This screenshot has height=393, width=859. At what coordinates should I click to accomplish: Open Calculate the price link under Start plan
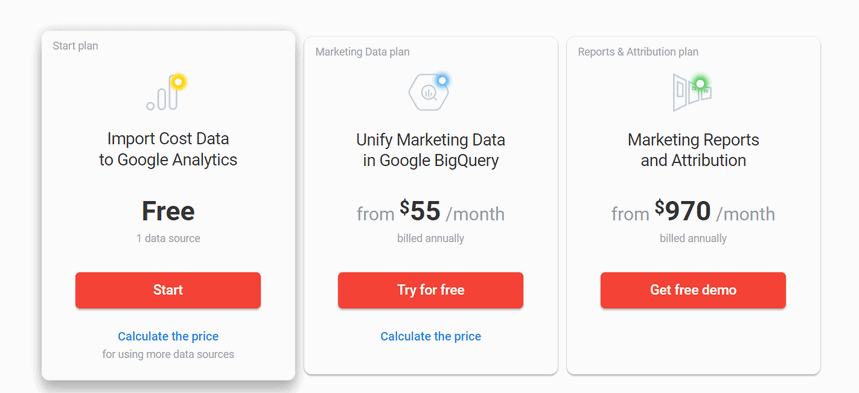click(168, 336)
